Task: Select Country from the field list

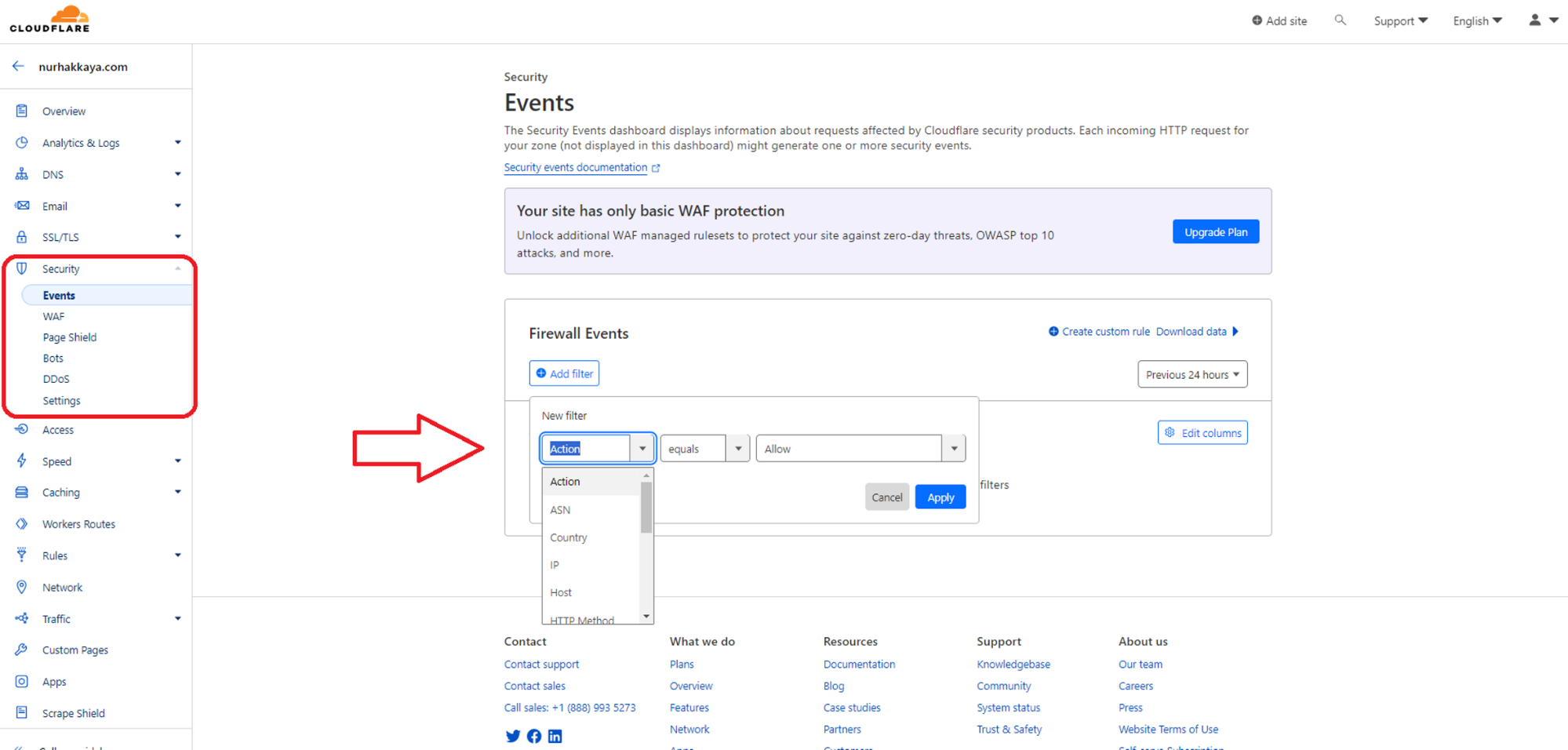Action: coord(591,537)
